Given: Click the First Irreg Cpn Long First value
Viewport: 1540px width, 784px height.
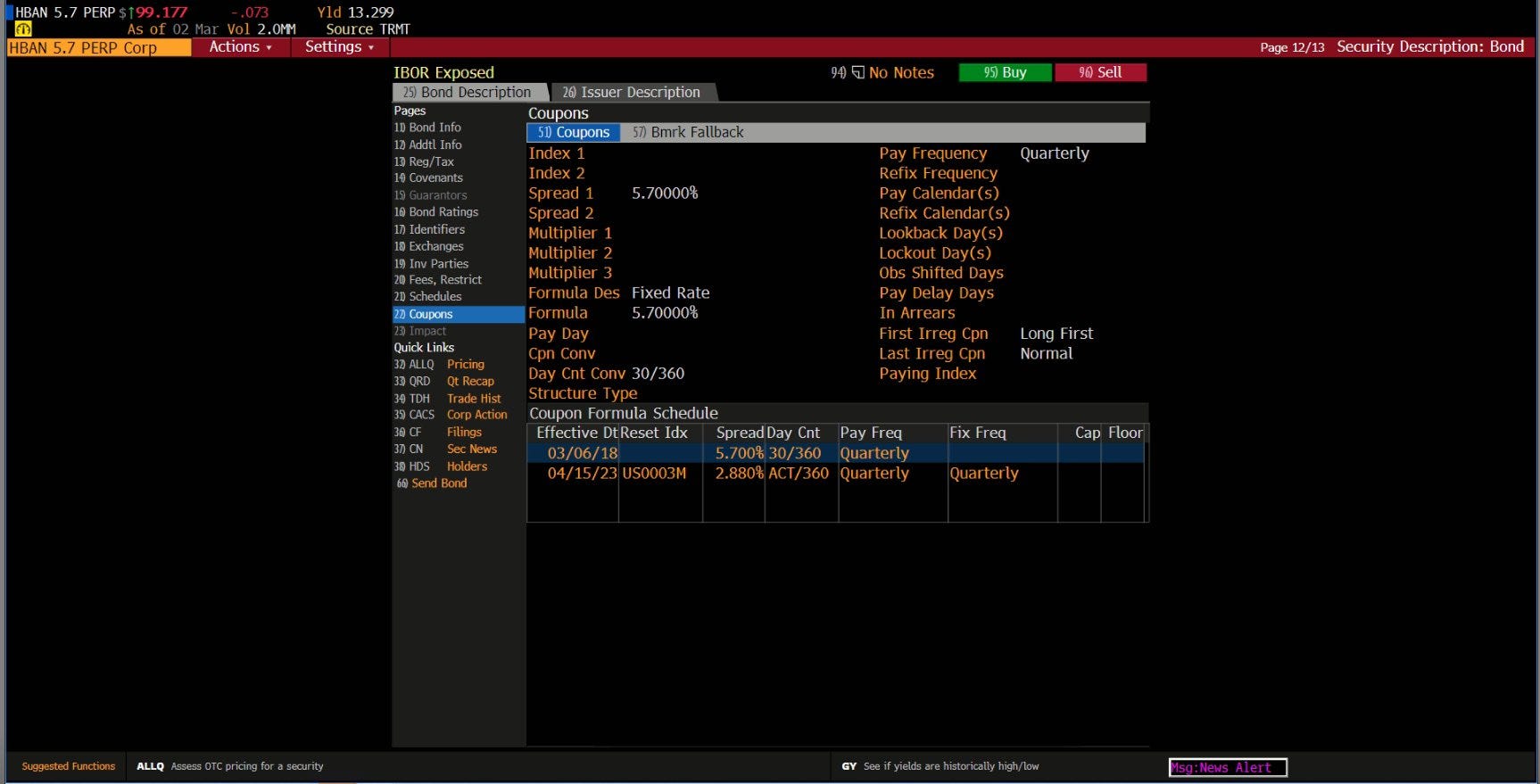Looking at the screenshot, I should [1056, 334].
